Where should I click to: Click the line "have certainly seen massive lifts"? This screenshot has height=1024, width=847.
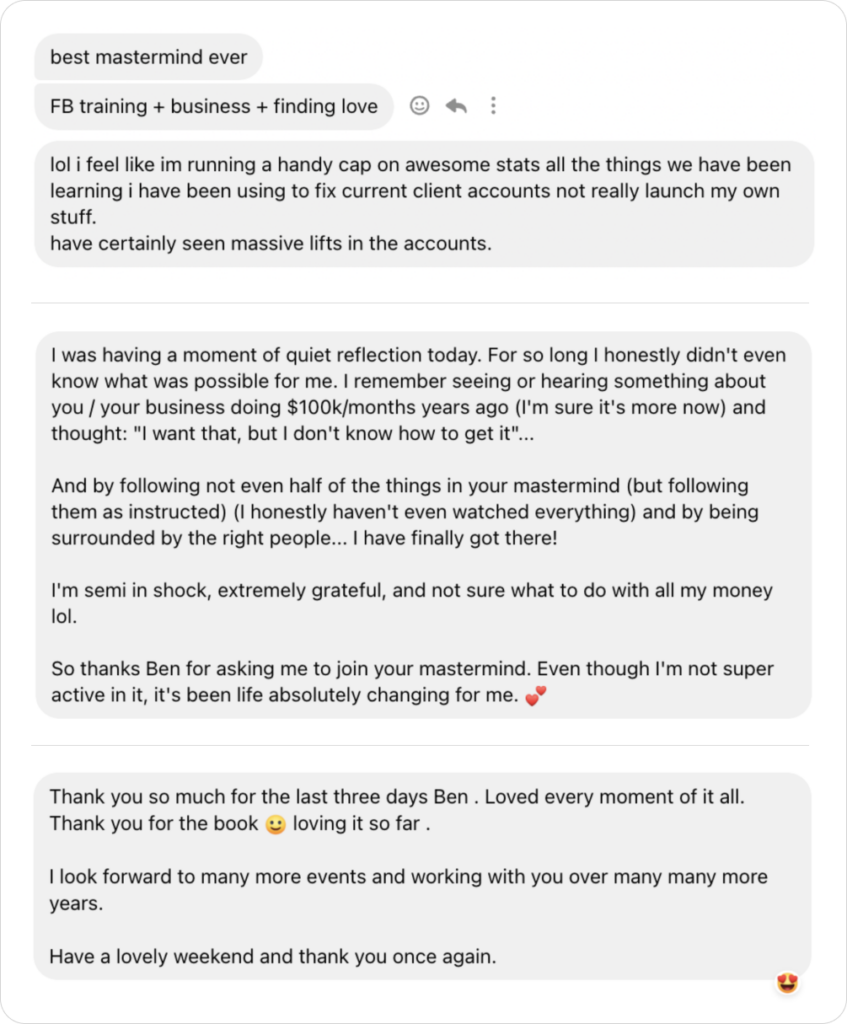point(270,243)
